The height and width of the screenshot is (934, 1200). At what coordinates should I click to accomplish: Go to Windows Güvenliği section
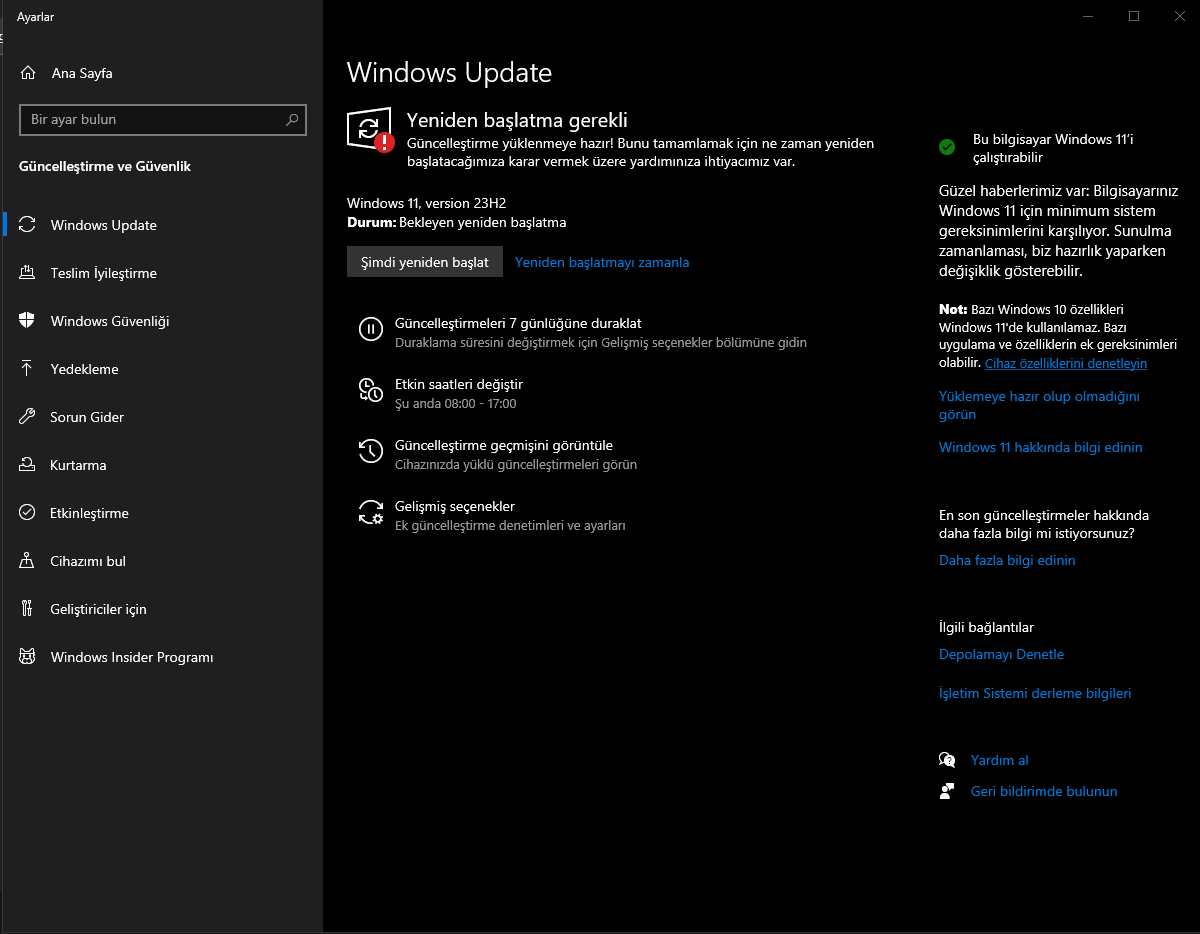[x=162, y=321]
